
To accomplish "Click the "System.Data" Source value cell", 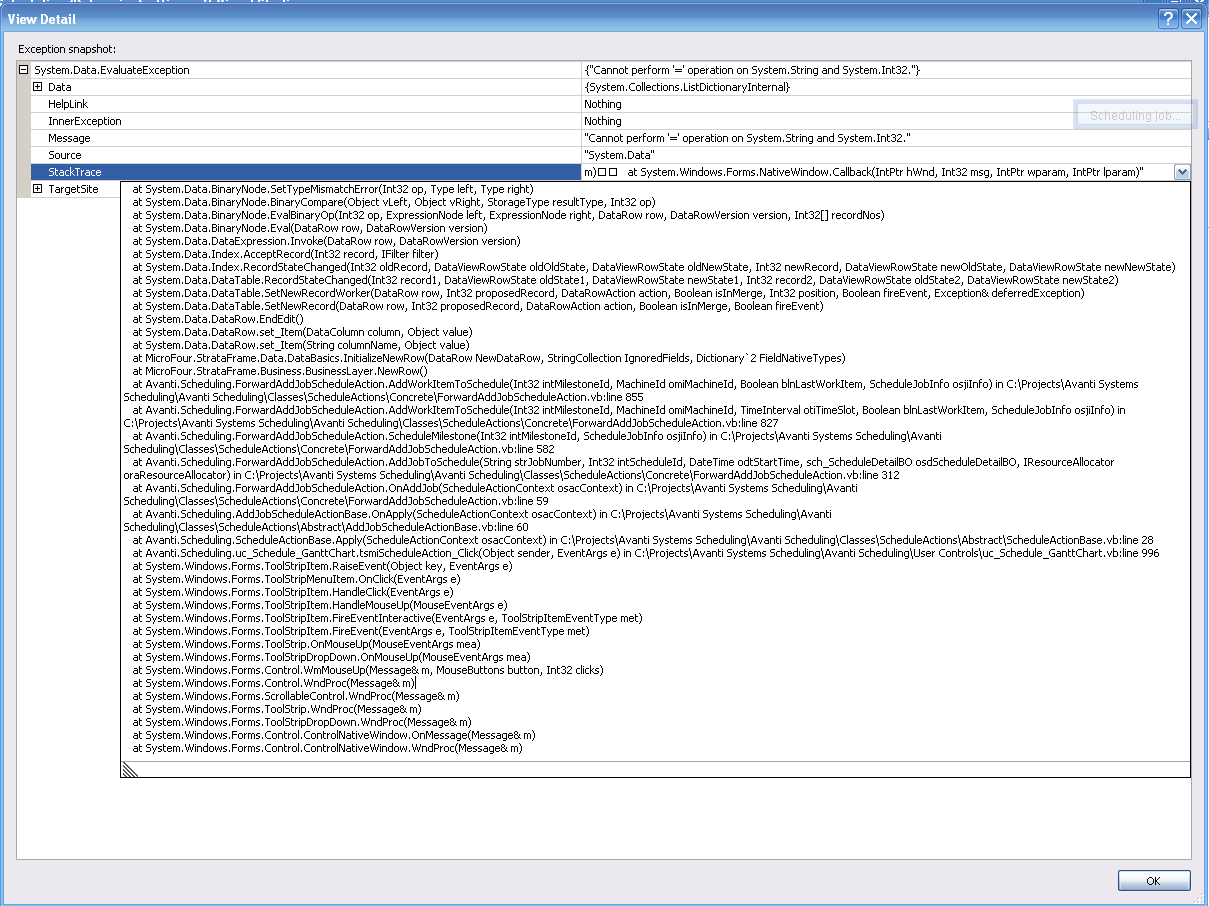I will [619, 155].
